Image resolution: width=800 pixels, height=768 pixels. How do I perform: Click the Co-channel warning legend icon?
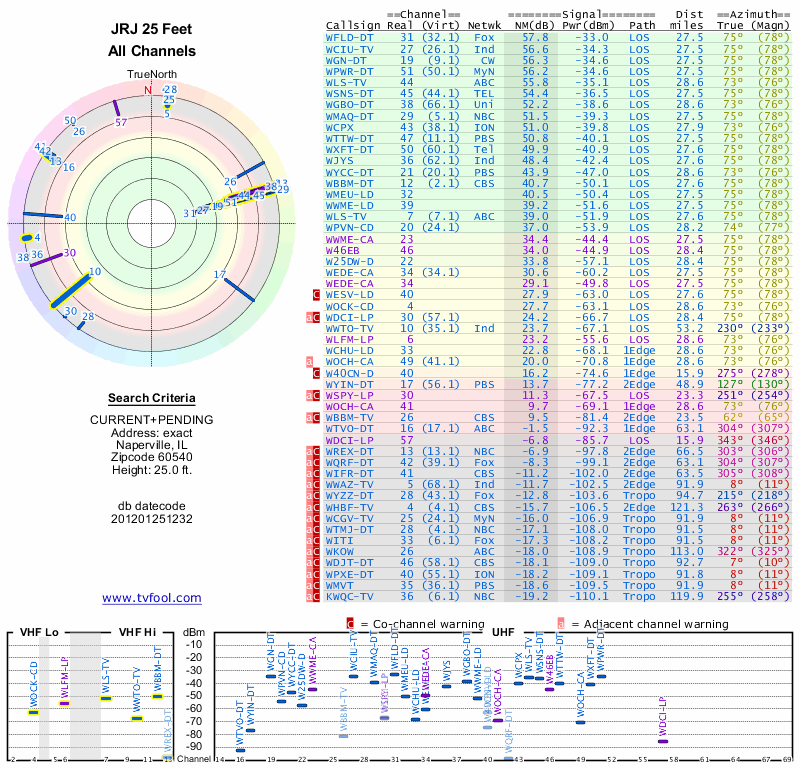tap(350, 623)
